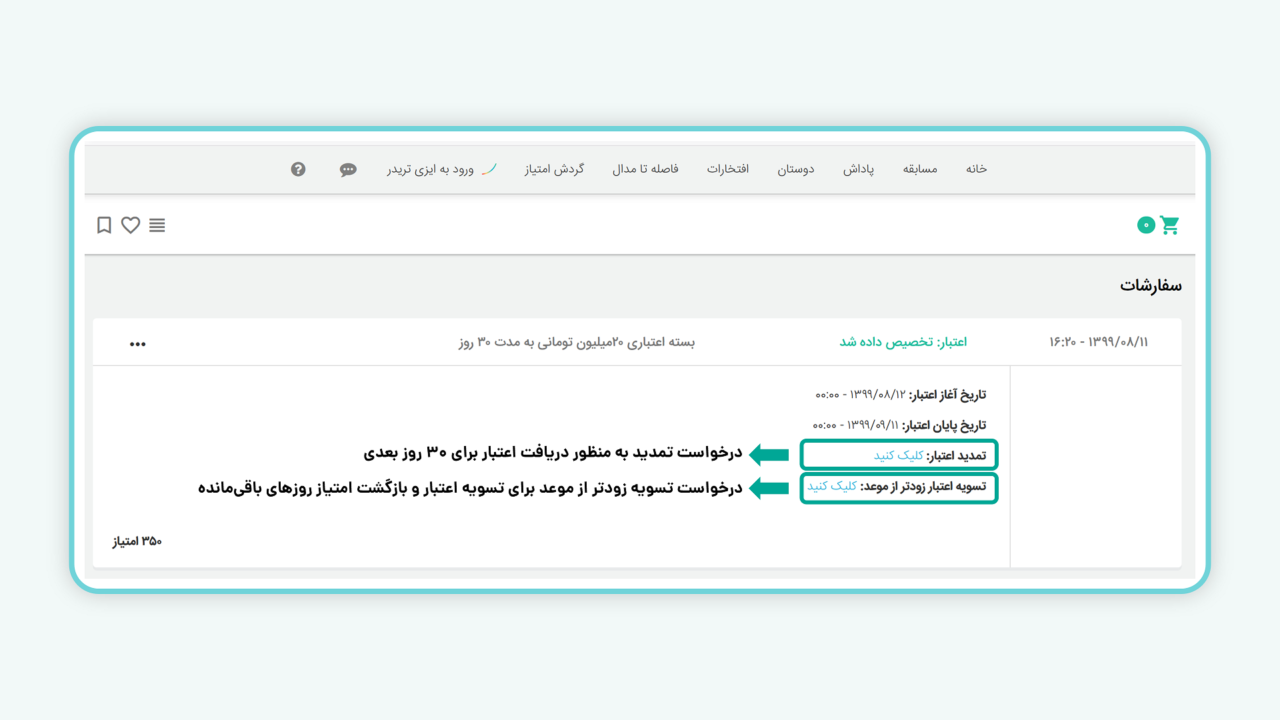Click the ورود به ایزی تریدر link
This screenshot has width=1280, height=720.
pyautogui.click(x=430, y=169)
